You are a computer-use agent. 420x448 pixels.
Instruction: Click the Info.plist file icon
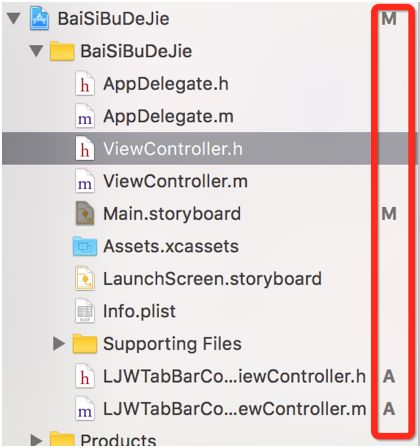pyautogui.click(x=85, y=311)
